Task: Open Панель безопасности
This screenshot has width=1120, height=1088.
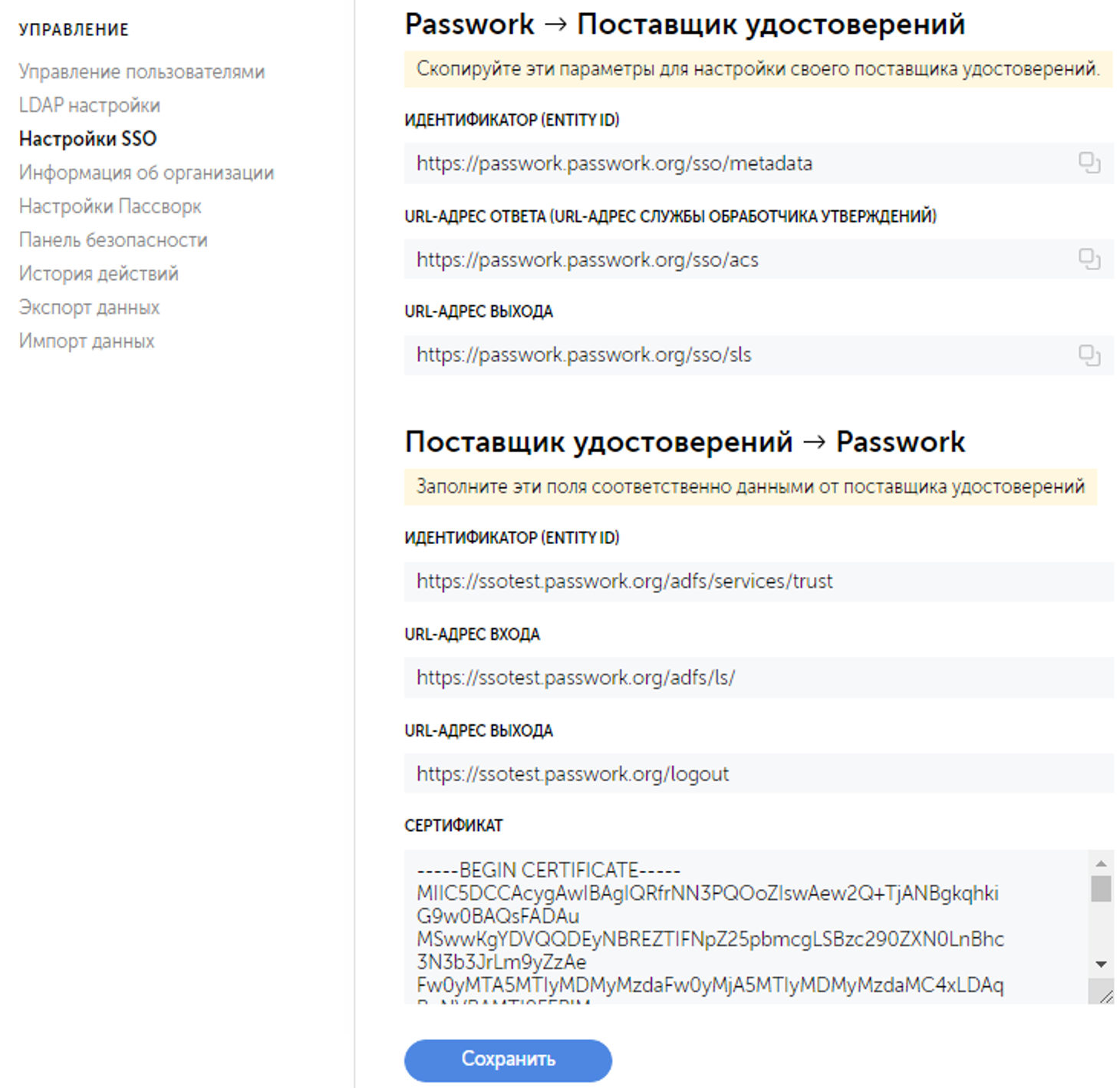Action: (x=113, y=239)
